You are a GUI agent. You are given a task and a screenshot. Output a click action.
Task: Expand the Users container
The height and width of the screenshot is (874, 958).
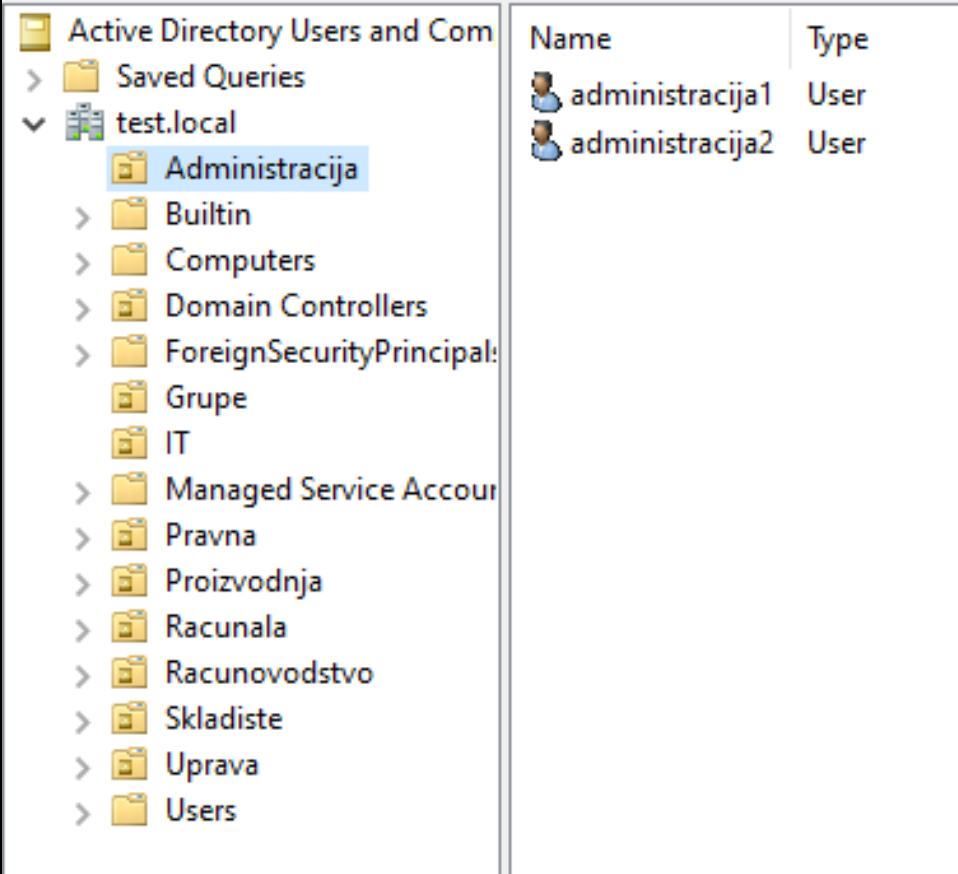pyautogui.click(x=82, y=814)
